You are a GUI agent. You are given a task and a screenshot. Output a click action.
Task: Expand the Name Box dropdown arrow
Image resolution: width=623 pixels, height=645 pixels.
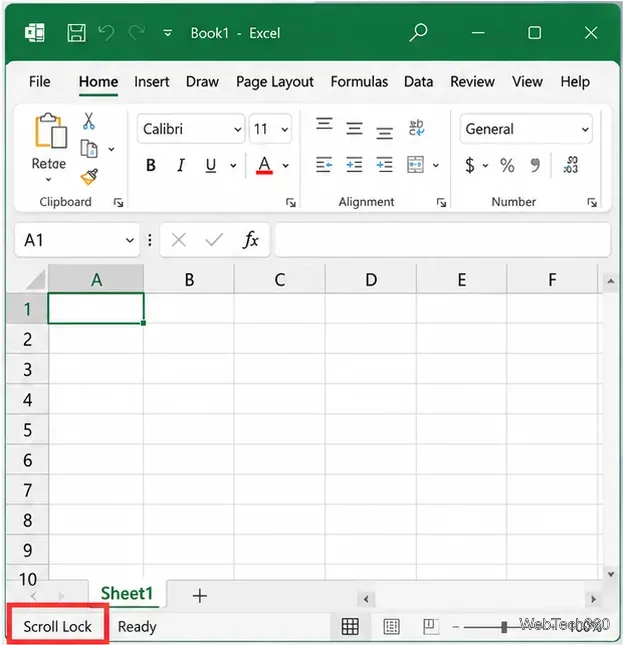coord(130,240)
